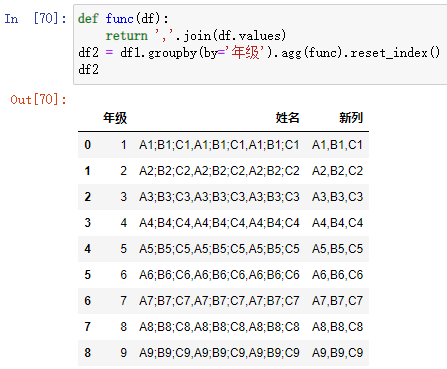Screen dimensions: 447x369
Task: Click cell A1;B1;C1,A1;B1;C1,A1;B1;C1
Action: coord(219,145)
